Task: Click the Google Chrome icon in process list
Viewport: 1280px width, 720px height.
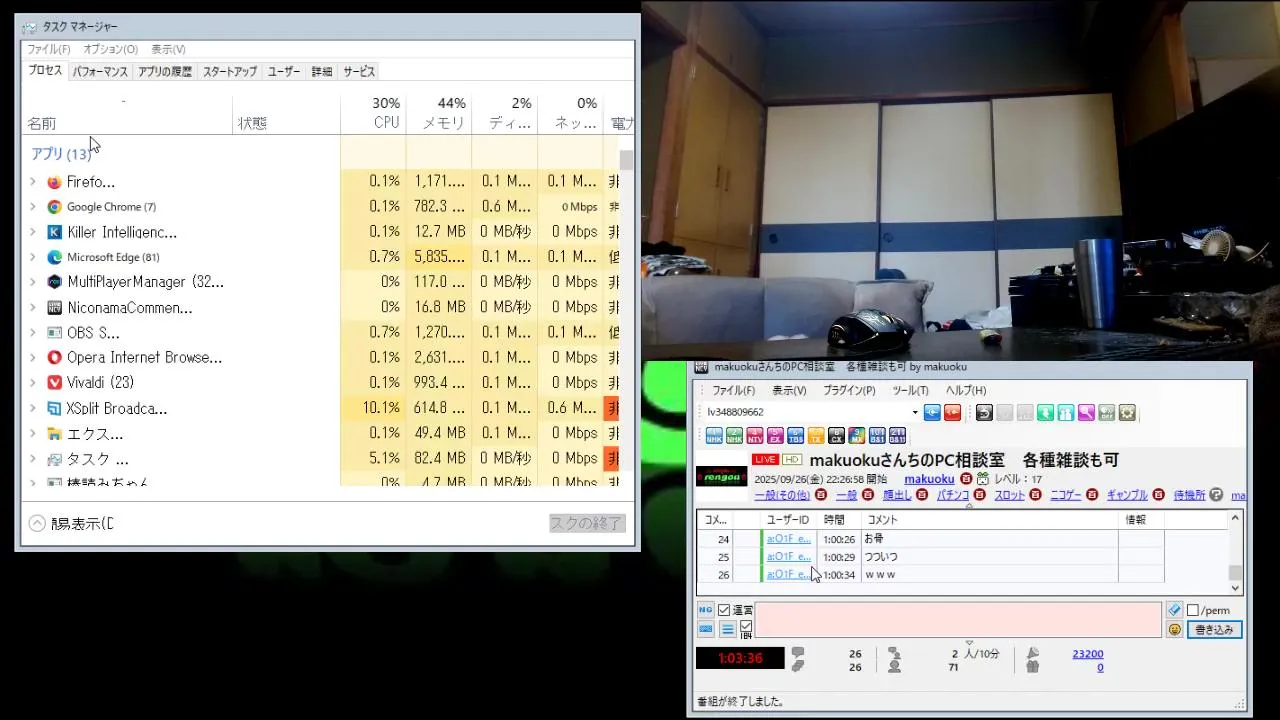Action: pyautogui.click(x=54, y=207)
